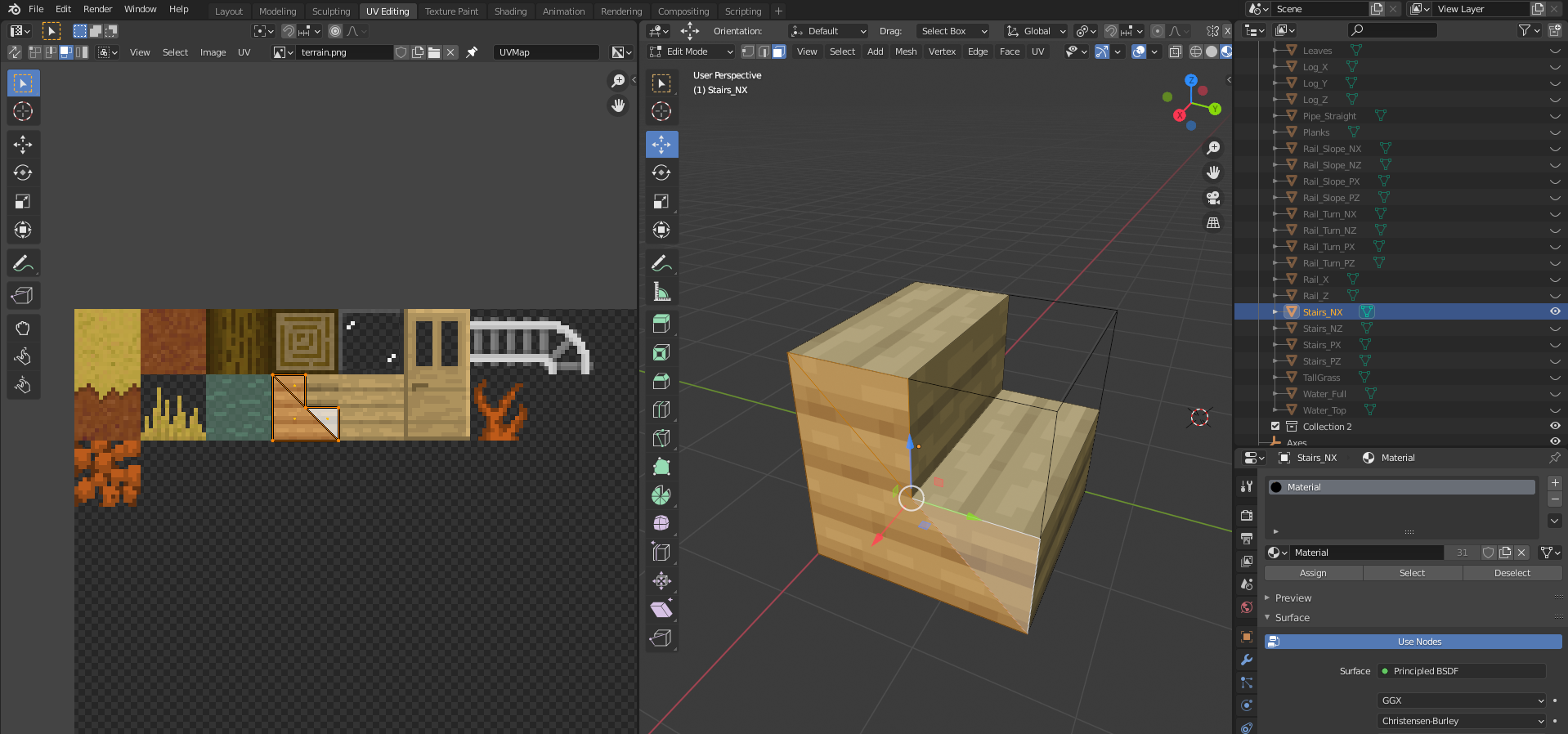Image resolution: width=1568 pixels, height=734 pixels.
Task: Click the outliner search field
Action: [1392, 30]
